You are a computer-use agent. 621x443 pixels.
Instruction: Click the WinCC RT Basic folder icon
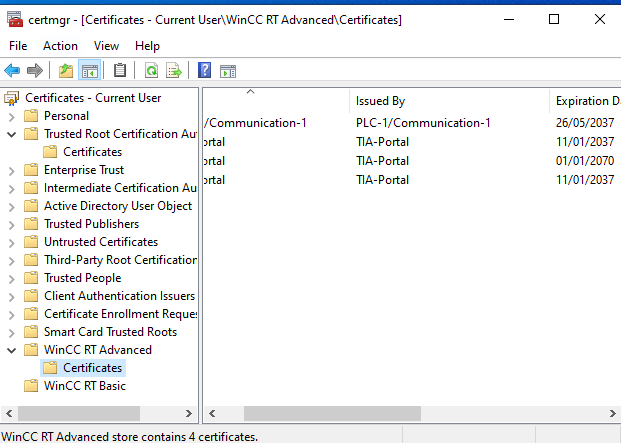(x=31, y=386)
